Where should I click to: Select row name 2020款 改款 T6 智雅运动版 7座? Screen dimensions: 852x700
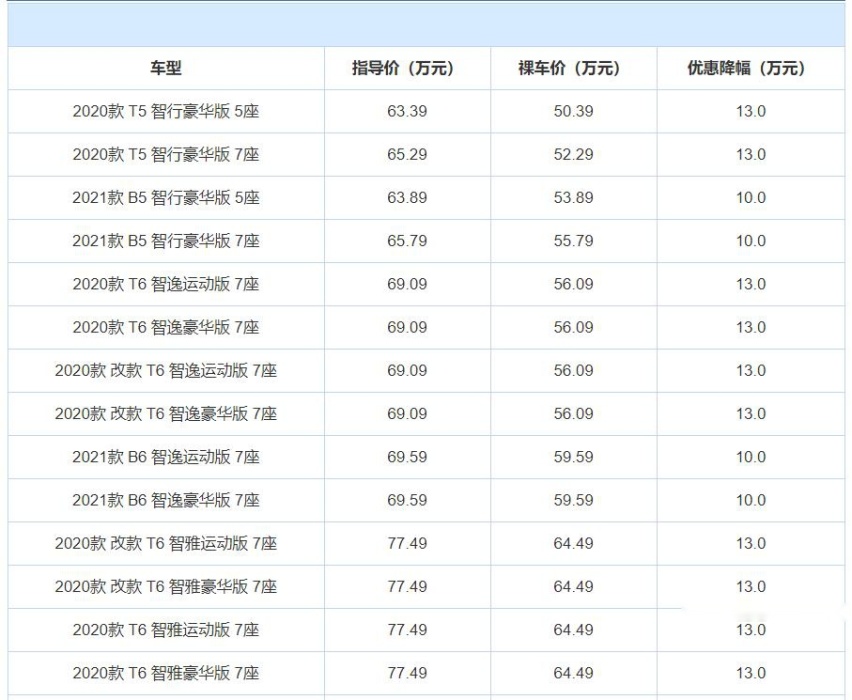coord(166,543)
